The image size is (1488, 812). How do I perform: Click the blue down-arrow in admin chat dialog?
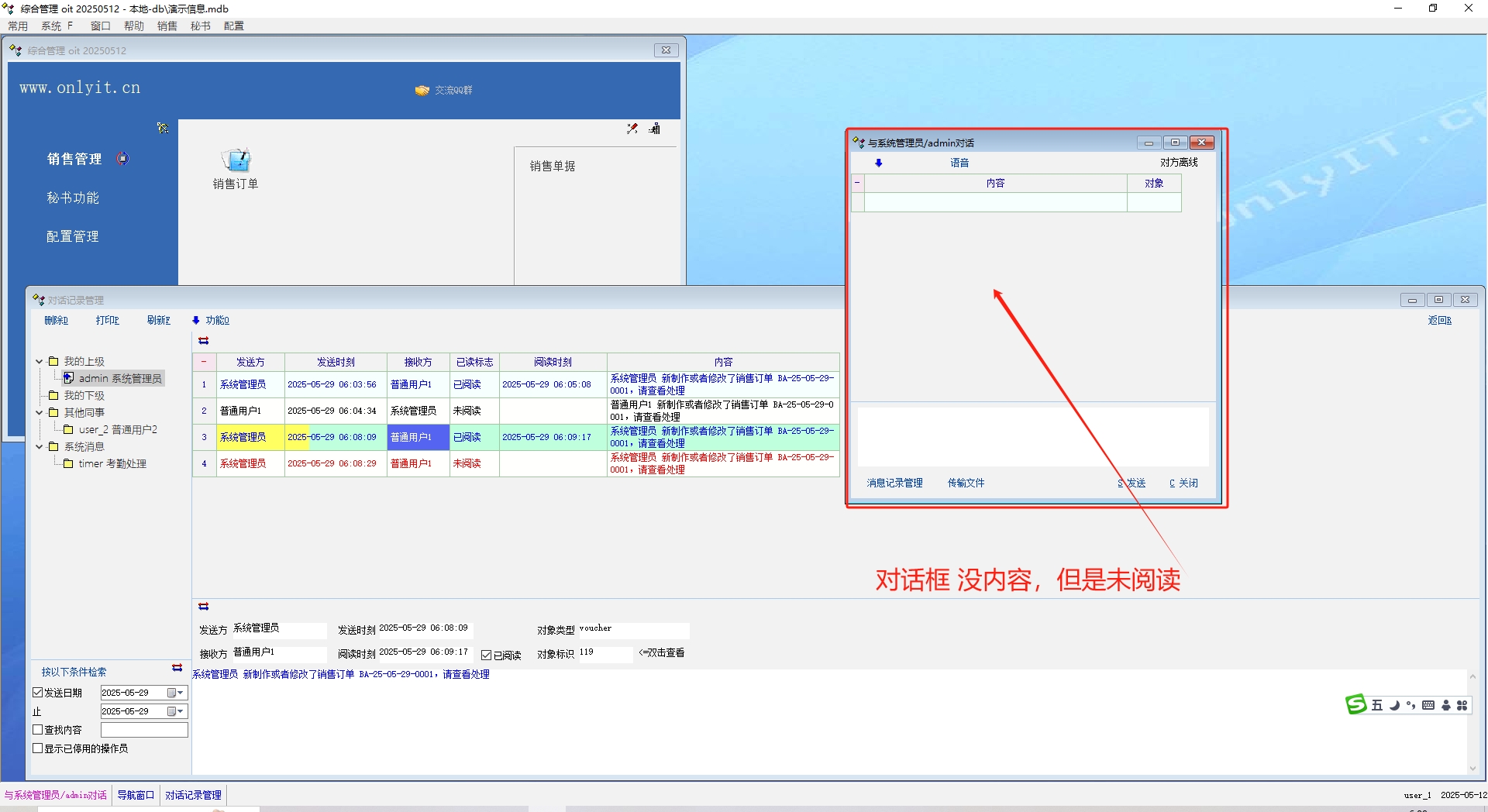(878, 163)
